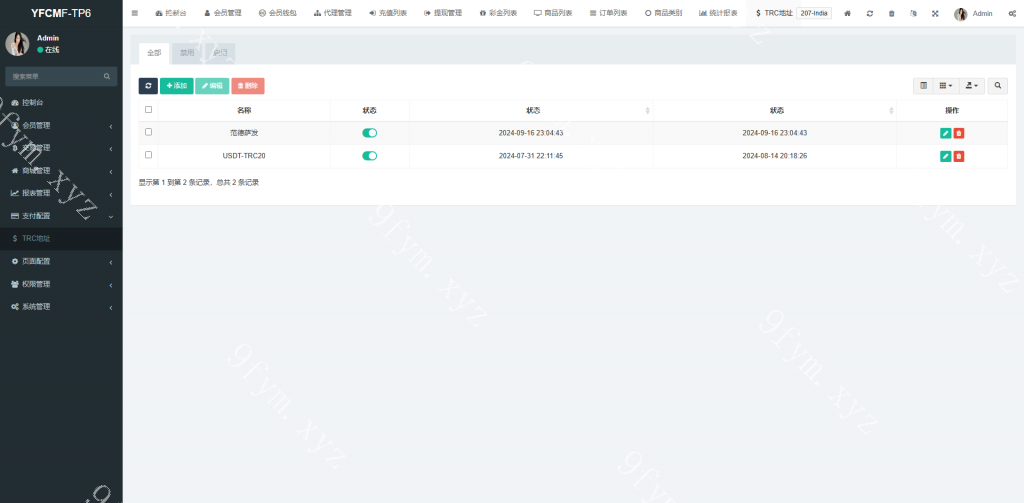The height and width of the screenshot is (503, 1024).
Task: Click the YFCMF-TP6 logo title
Action: click(61, 13)
